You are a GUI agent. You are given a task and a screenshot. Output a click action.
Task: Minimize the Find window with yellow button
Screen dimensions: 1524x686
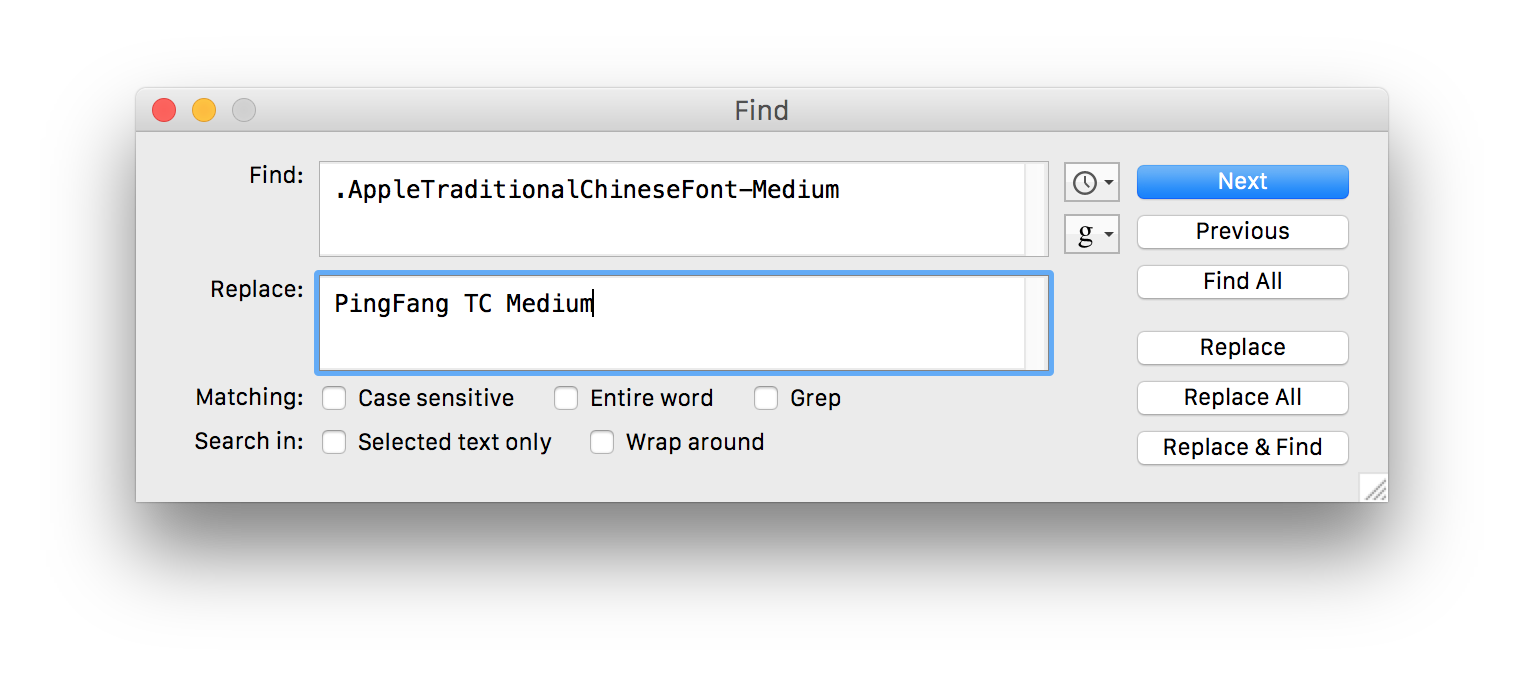(x=204, y=110)
